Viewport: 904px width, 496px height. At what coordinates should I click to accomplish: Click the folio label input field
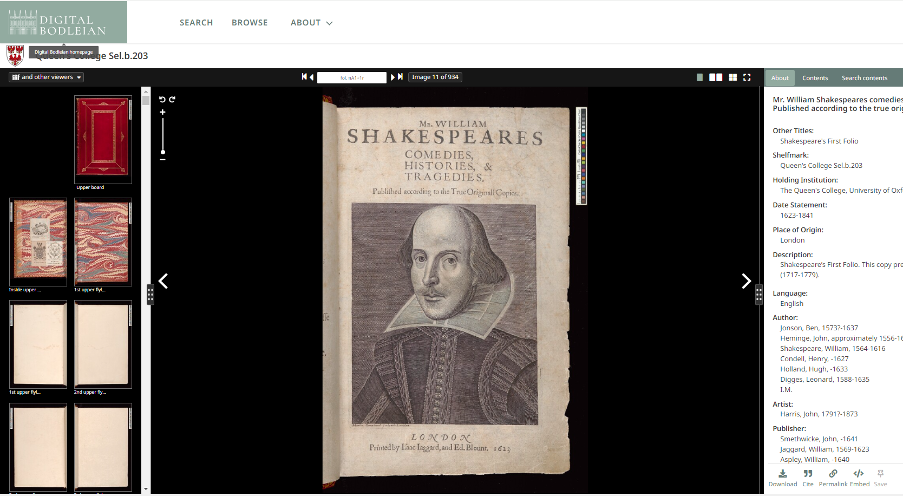[x=352, y=77]
